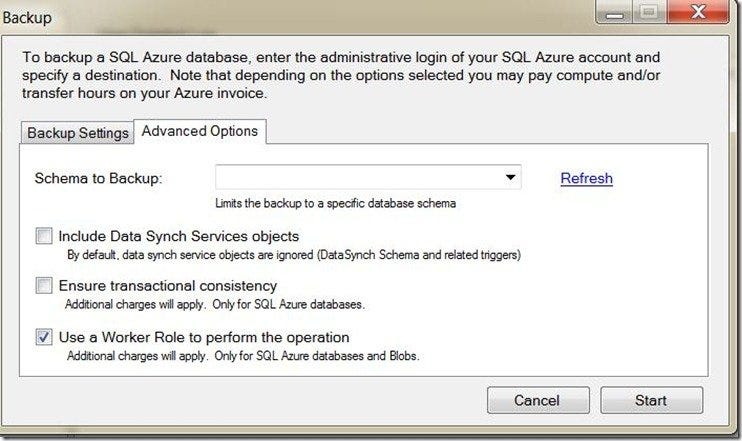
Task: Enable Include Data Synch Services objects
Action: tap(44, 236)
